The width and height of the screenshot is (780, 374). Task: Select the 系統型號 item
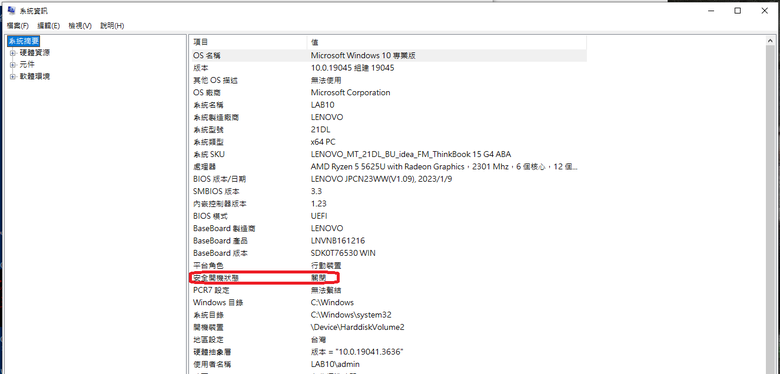pyautogui.click(x=208, y=130)
